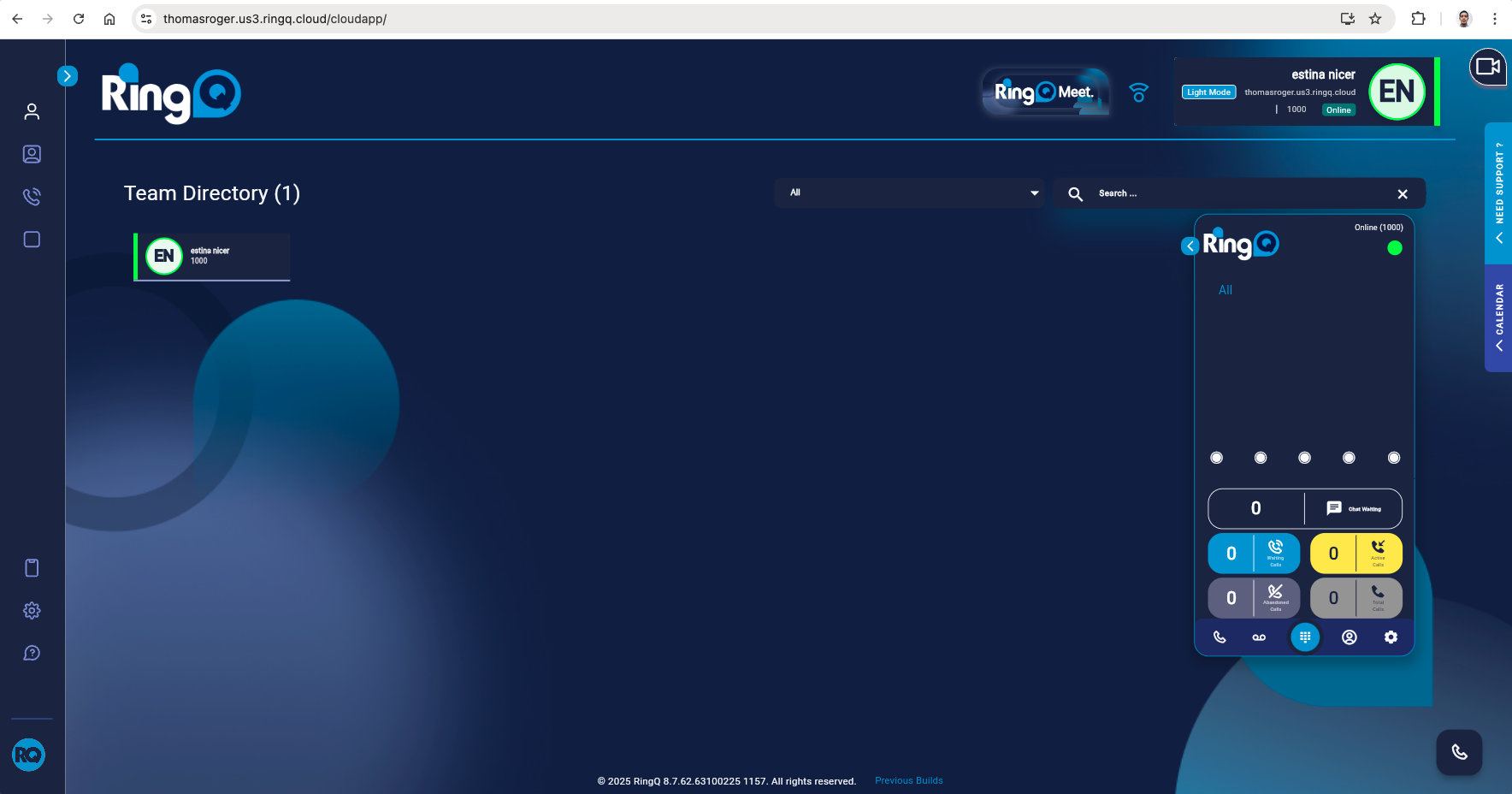Click the estina nicer name in the header
Viewport: 1512px width, 794px height.
click(x=1323, y=74)
